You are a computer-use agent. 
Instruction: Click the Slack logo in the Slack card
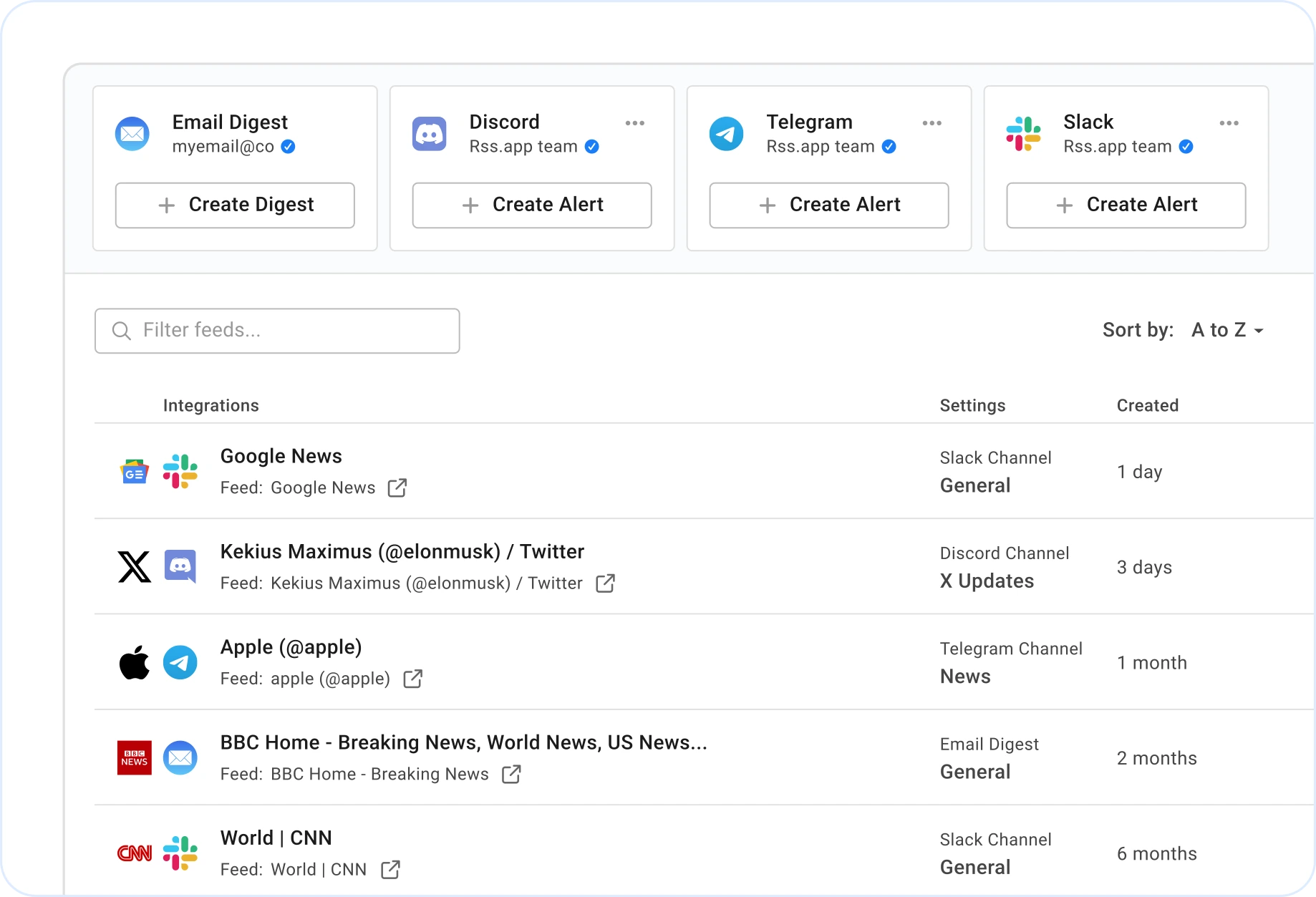[1024, 134]
